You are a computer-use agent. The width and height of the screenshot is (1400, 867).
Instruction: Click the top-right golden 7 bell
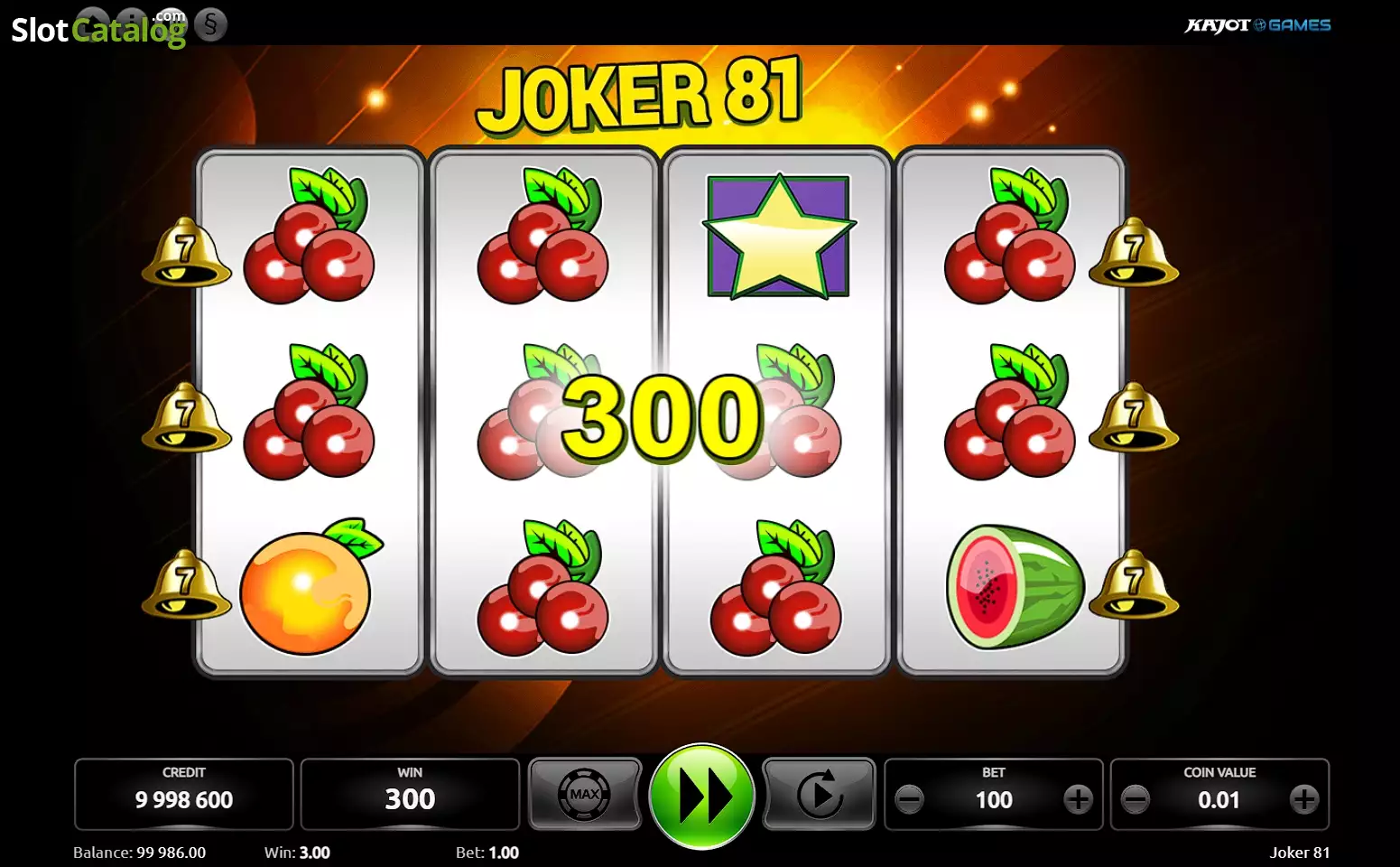[x=1134, y=252]
